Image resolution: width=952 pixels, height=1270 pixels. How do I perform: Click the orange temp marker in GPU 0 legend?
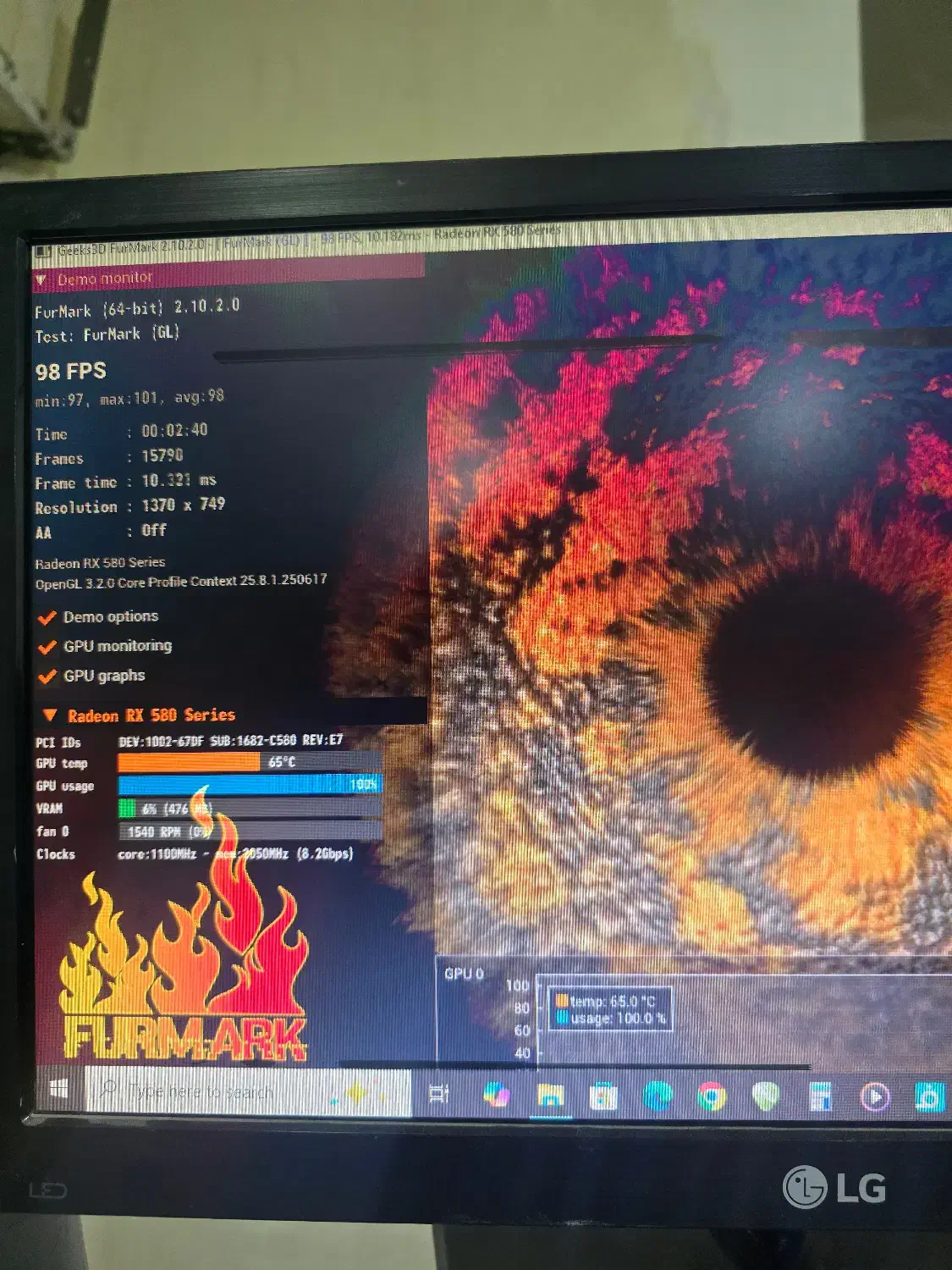click(x=564, y=1000)
